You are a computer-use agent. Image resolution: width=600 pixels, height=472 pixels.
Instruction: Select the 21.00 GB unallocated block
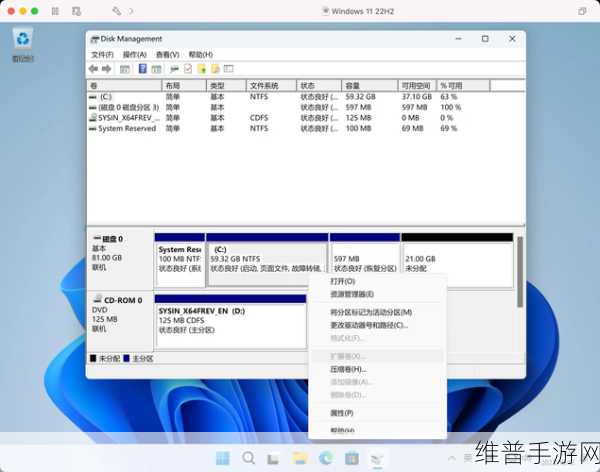457,260
